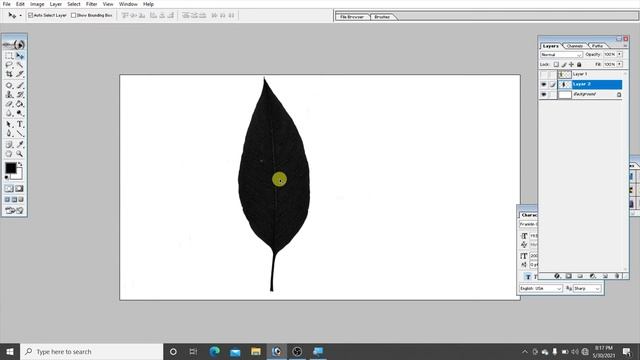Open the Brushes tab
The height and width of the screenshot is (360, 640).
(382, 17)
